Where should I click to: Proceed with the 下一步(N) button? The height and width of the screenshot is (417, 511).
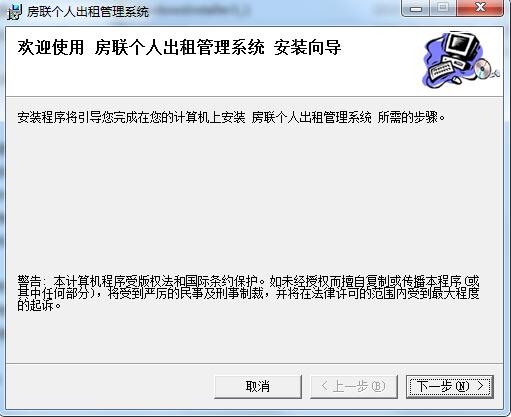[450, 387]
